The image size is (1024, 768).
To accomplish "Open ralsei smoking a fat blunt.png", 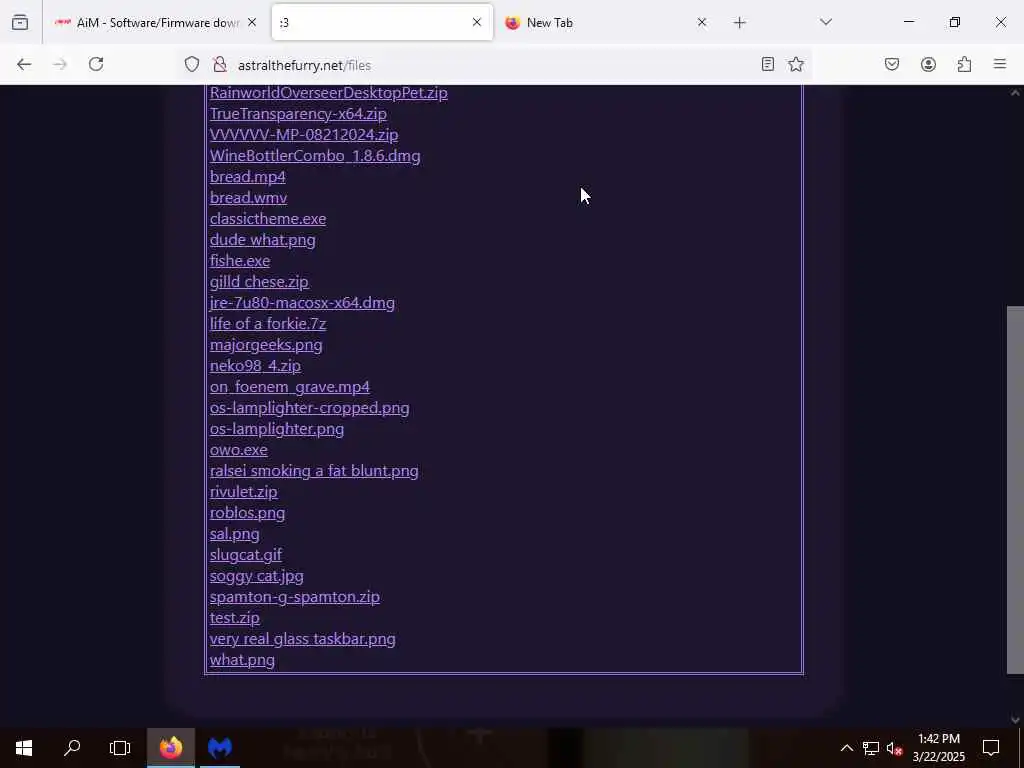I will [314, 471].
